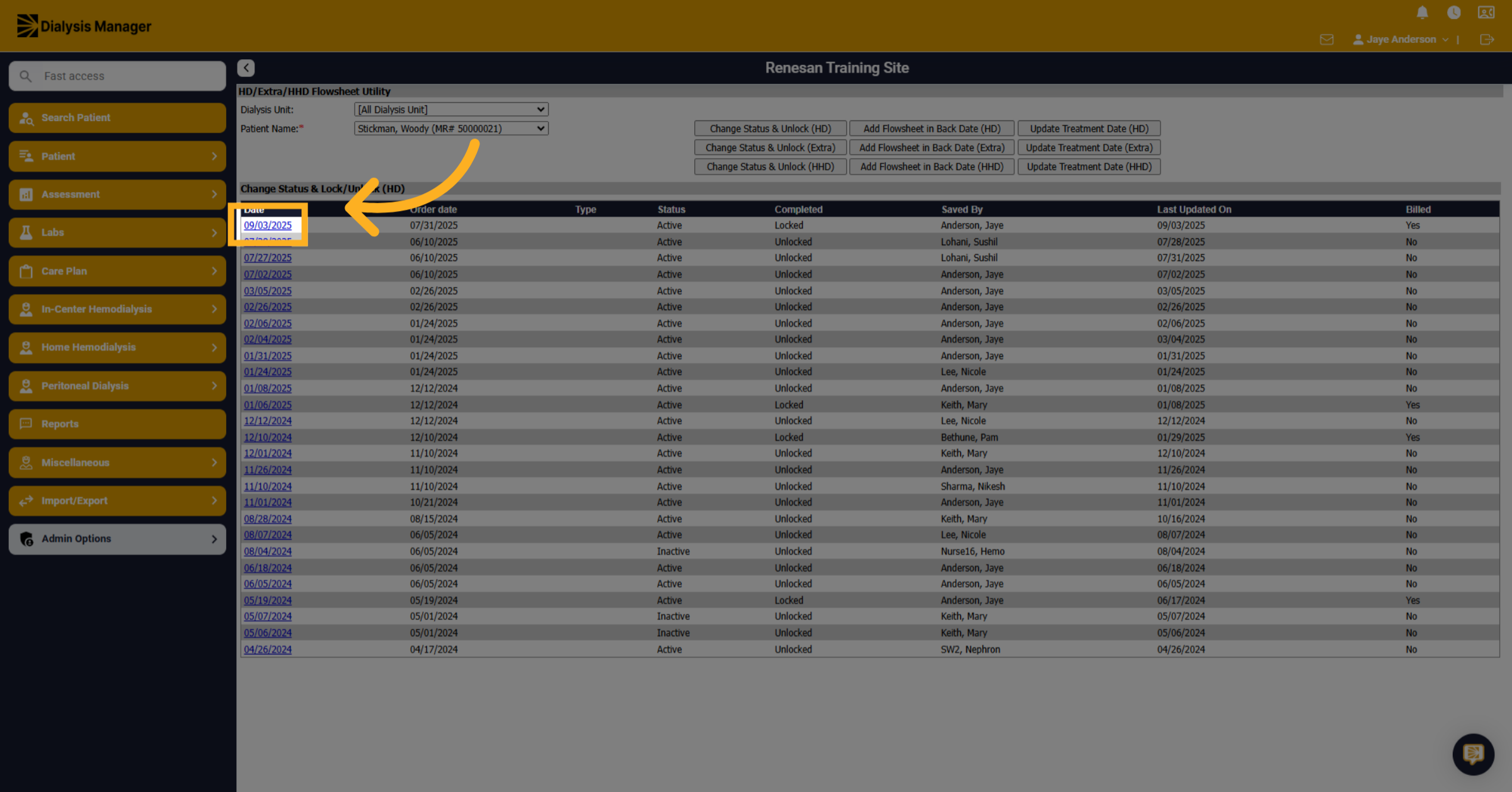1512x792 pixels.
Task: Open the mail envelope icon
Action: pos(1327,40)
